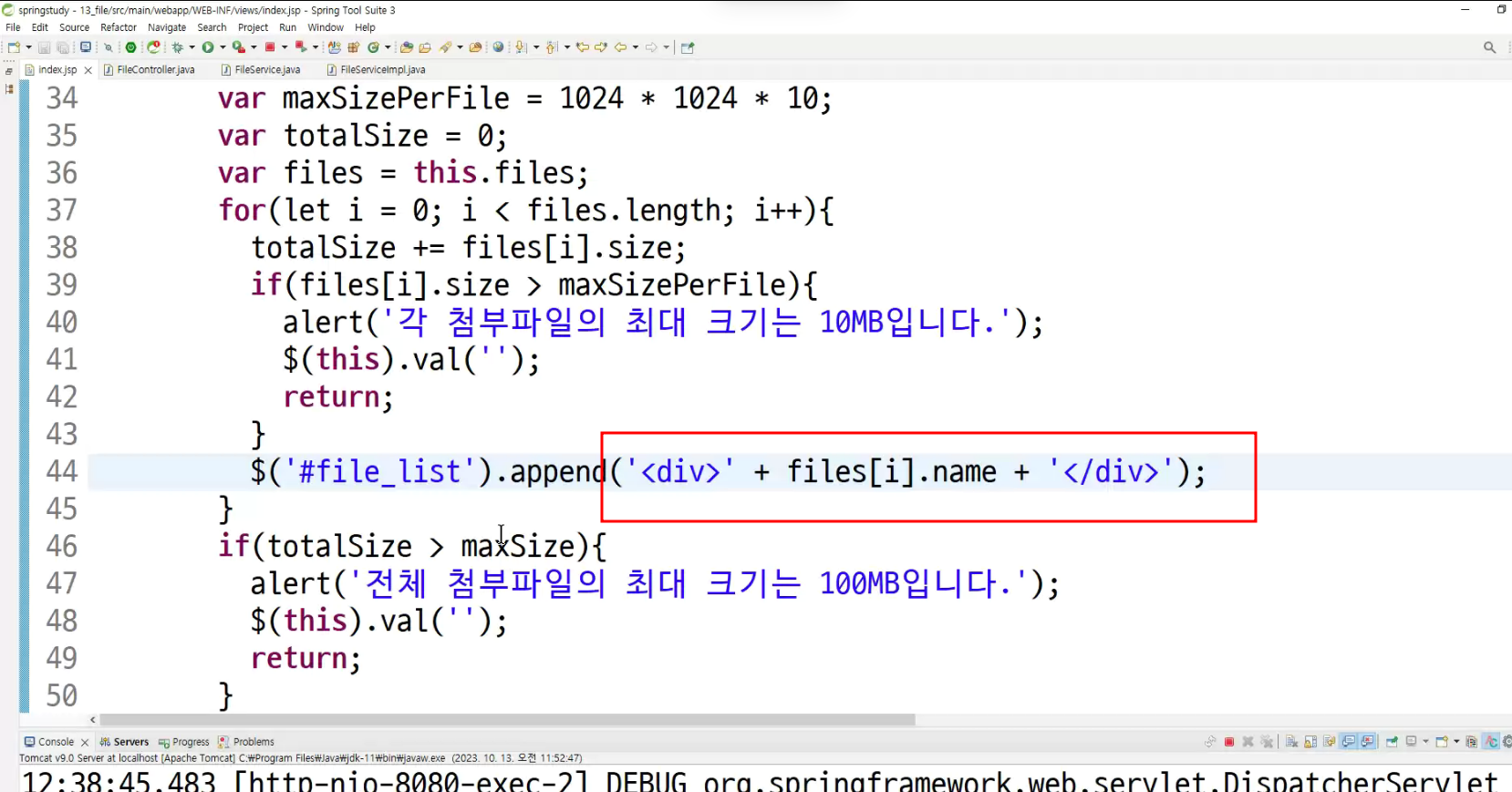Click the scroll-left arrow of editor scrollbar

click(92, 720)
